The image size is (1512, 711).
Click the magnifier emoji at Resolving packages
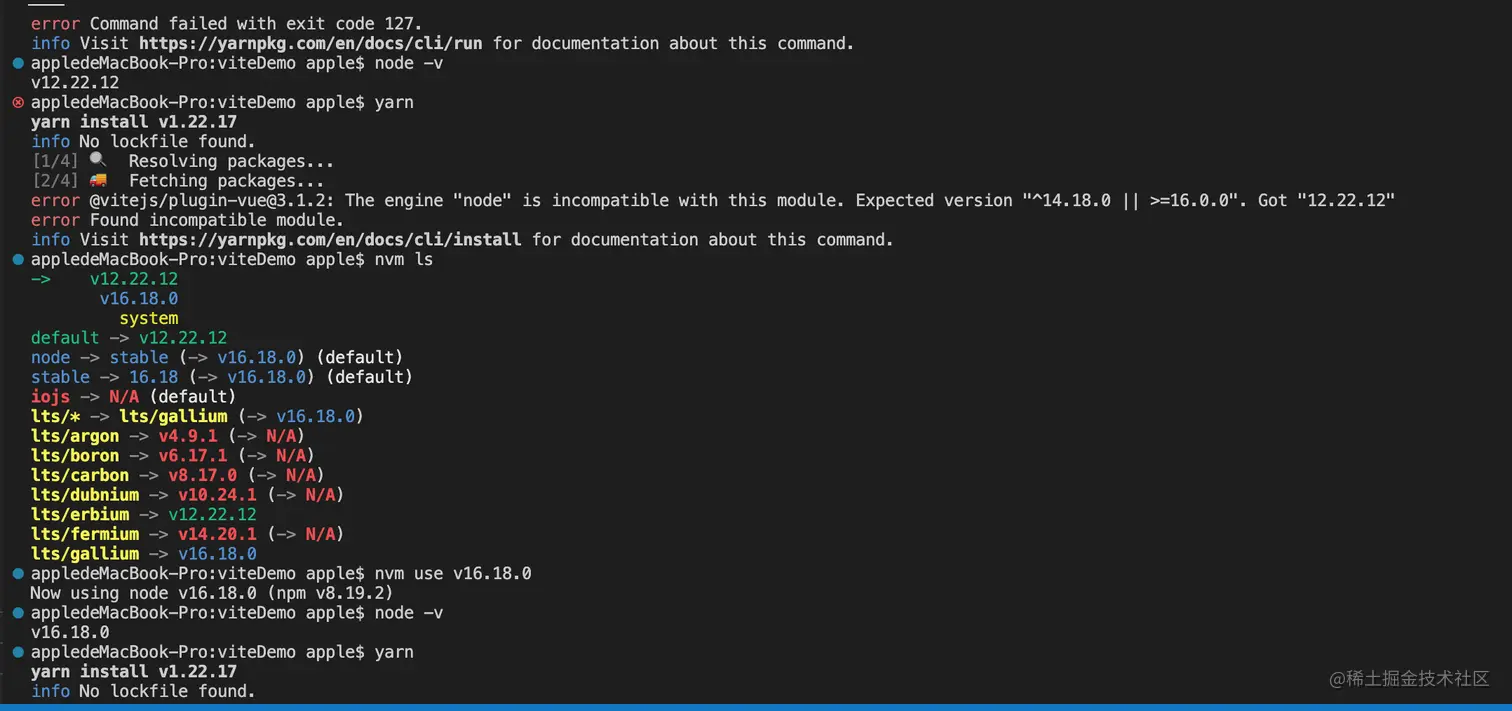pyautogui.click(x=97, y=161)
